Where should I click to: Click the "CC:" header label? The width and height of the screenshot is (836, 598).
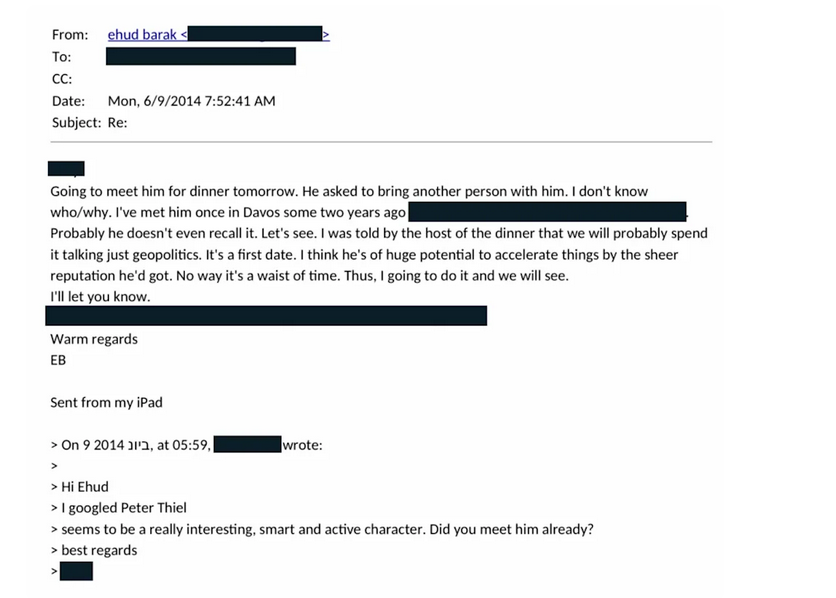(63, 78)
